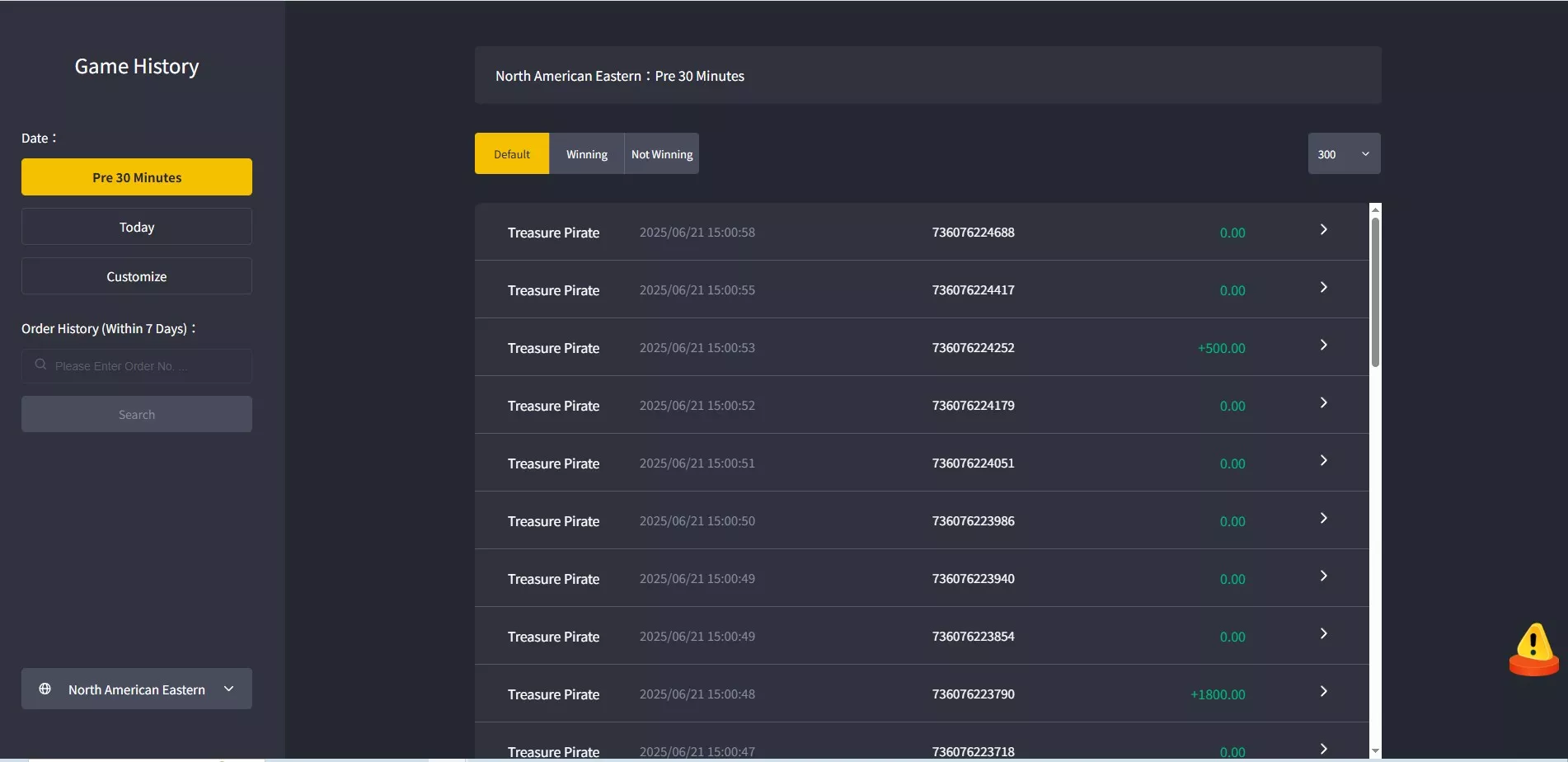The width and height of the screenshot is (1568, 762).
Task: Click order number 736076224051
Action: pyautogui.click(x=974, y=463)
